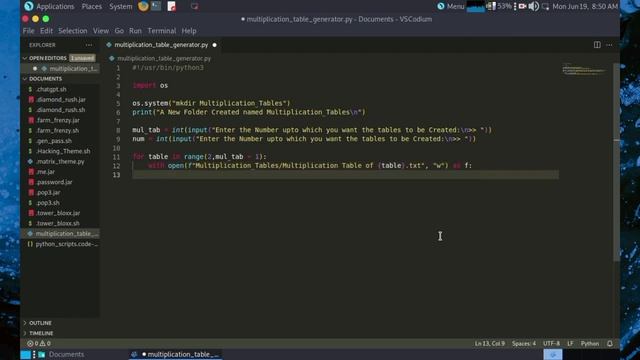This screenshot has width=640, height=360.
Task: Open the notifications bell icon
Action: point(609,344)
